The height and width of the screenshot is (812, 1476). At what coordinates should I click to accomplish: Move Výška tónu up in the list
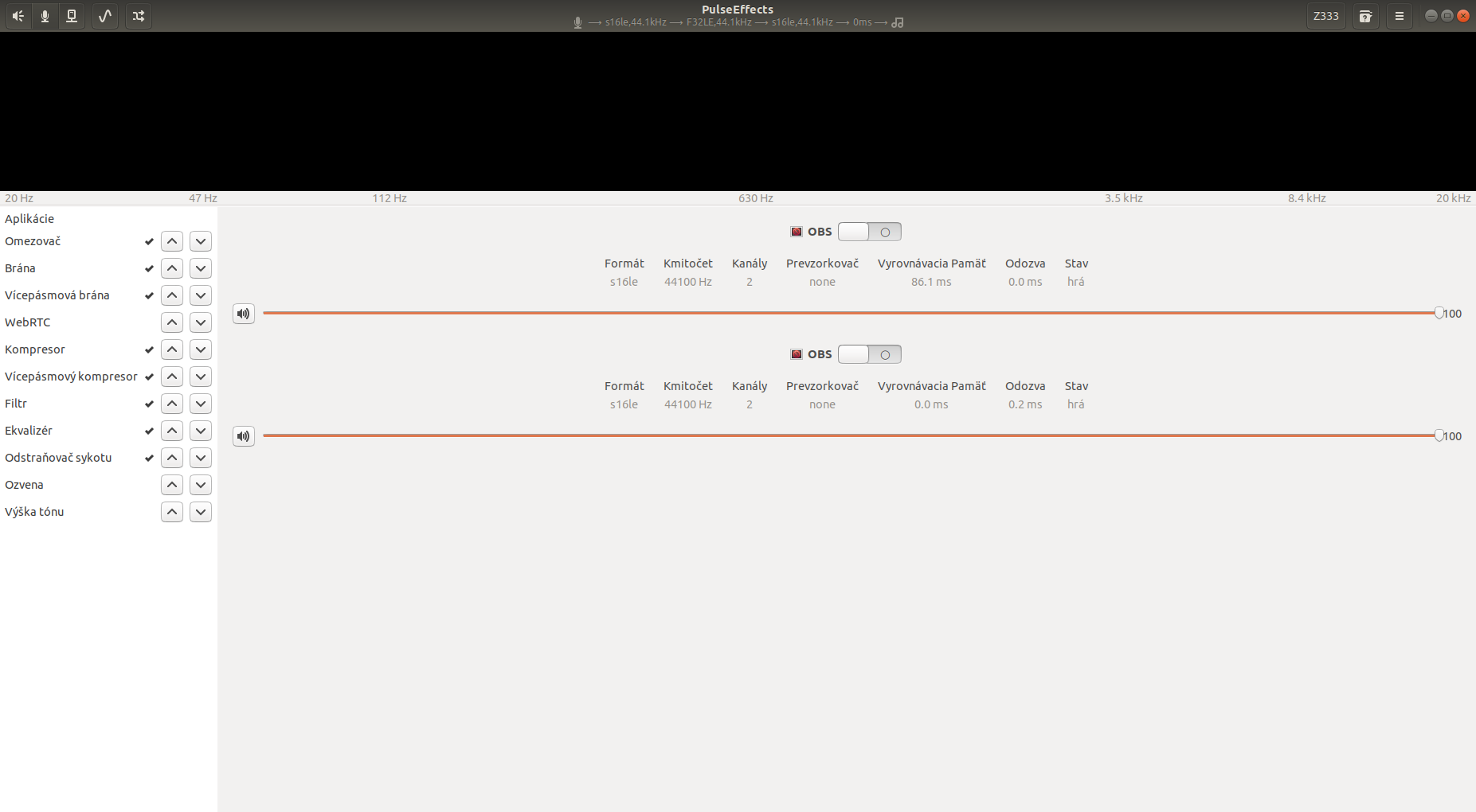coord(172,512)
